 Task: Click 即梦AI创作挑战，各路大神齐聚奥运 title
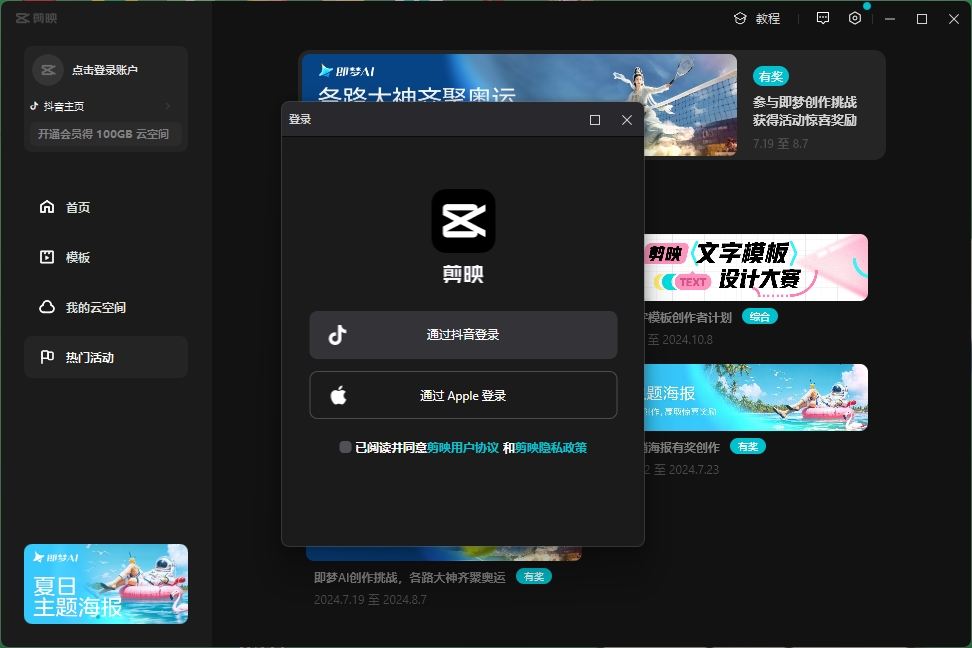[x=410, y=577]
